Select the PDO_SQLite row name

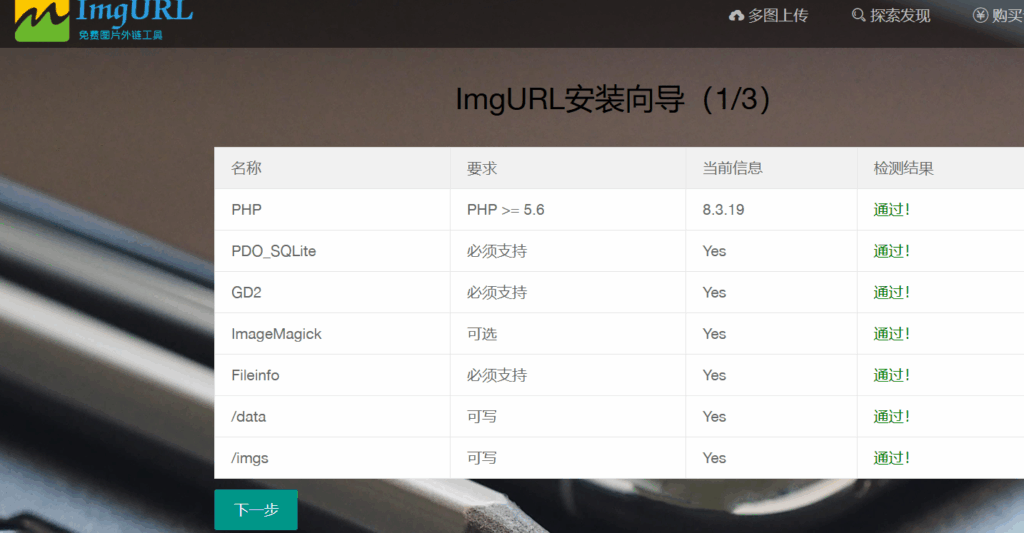[273, 251]
